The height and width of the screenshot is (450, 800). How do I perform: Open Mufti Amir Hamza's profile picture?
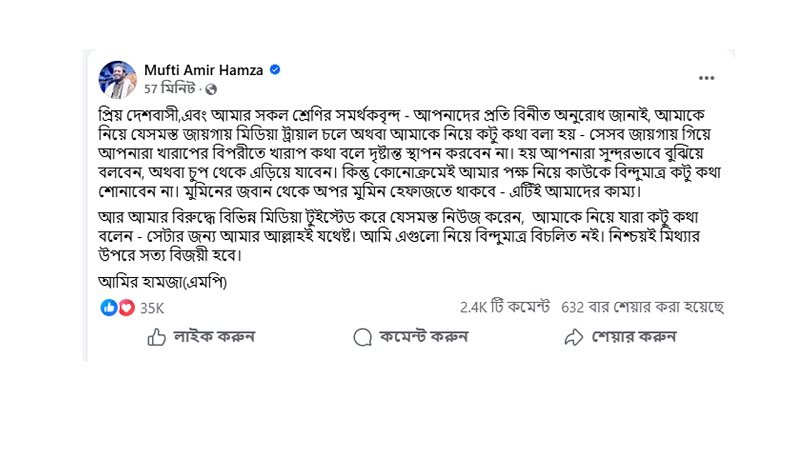[x=118, y=79]
